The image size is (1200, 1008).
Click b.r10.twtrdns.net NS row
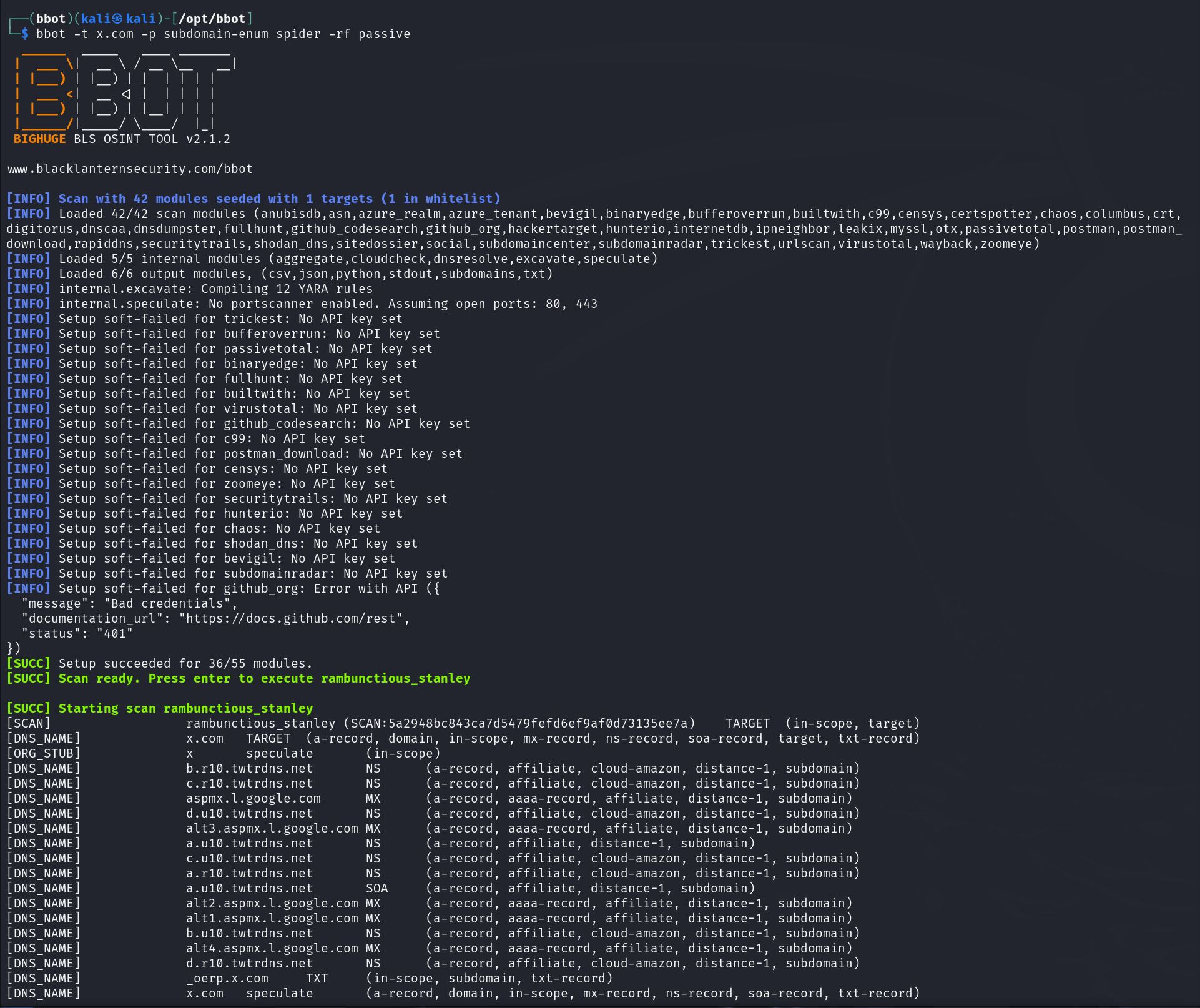433,768
